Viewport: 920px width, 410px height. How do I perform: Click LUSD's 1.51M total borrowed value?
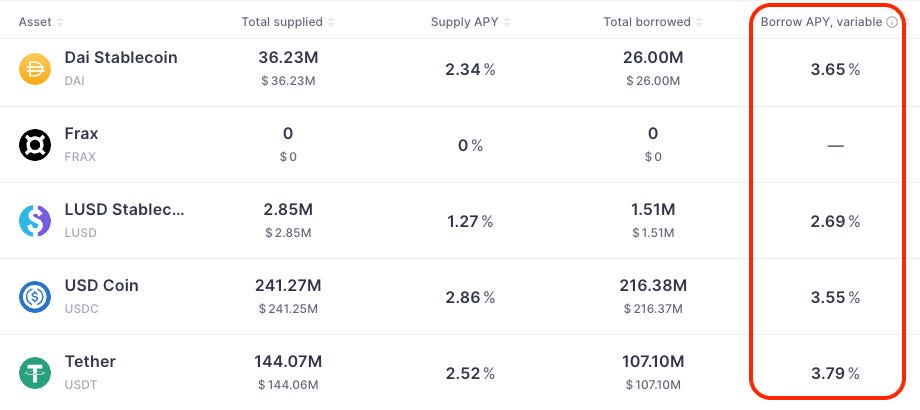(x=652, y=210)
